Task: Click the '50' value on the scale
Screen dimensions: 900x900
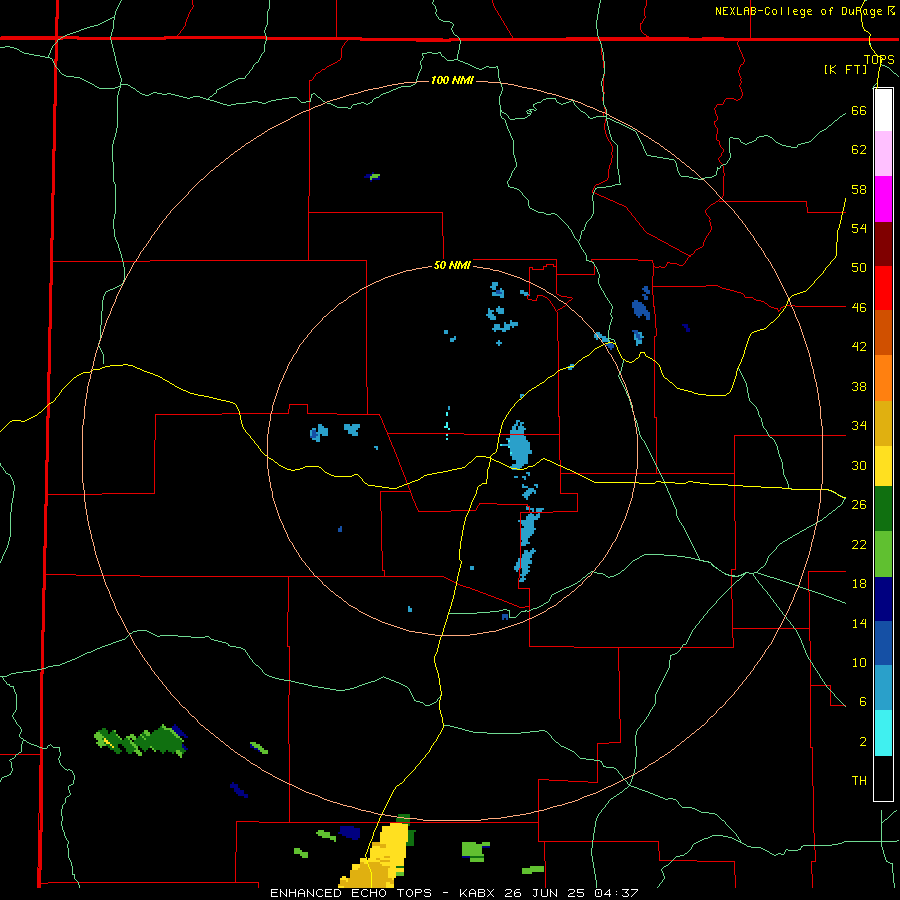Action: (859, 268)
